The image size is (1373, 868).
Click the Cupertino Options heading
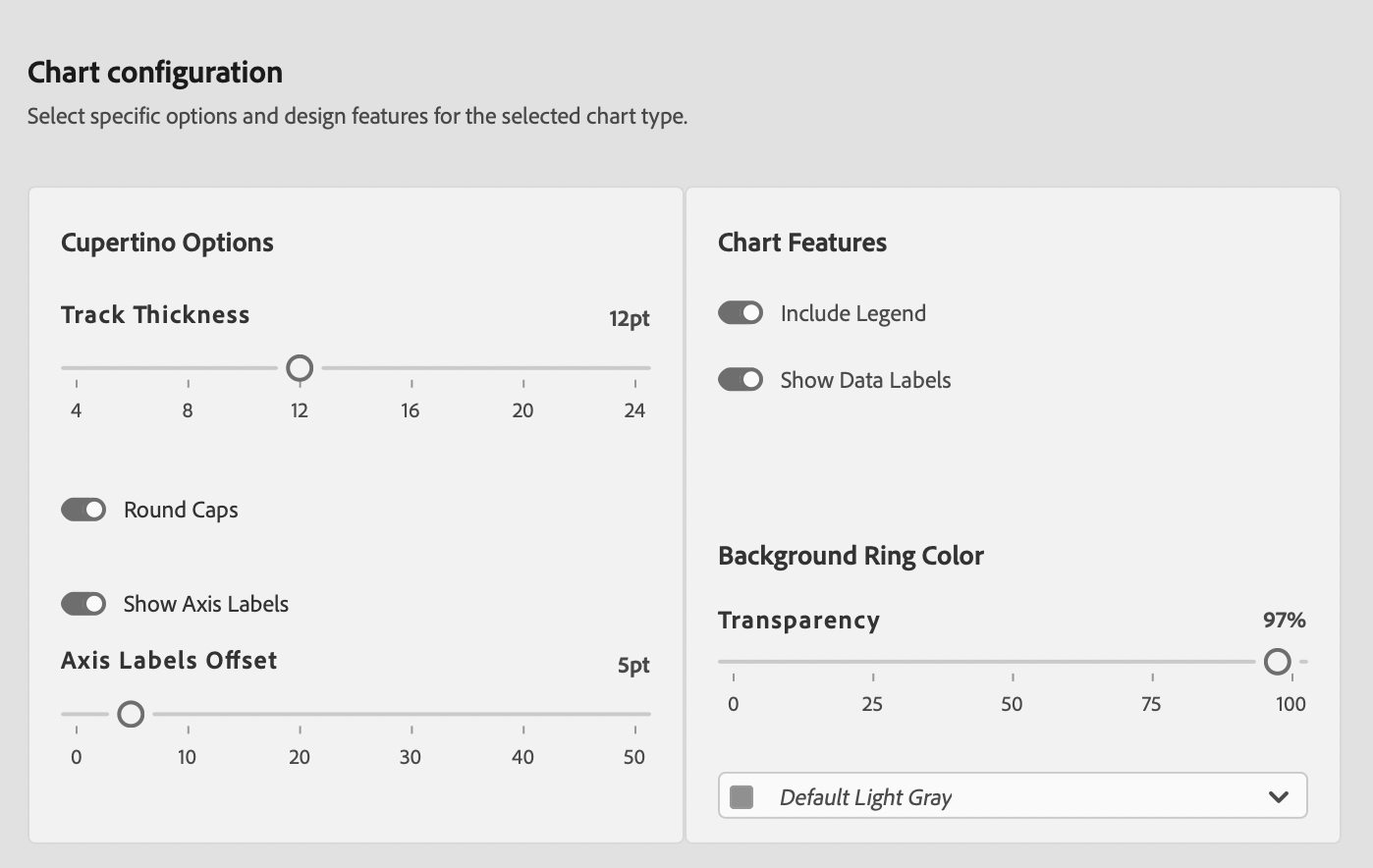coord(167,243)
